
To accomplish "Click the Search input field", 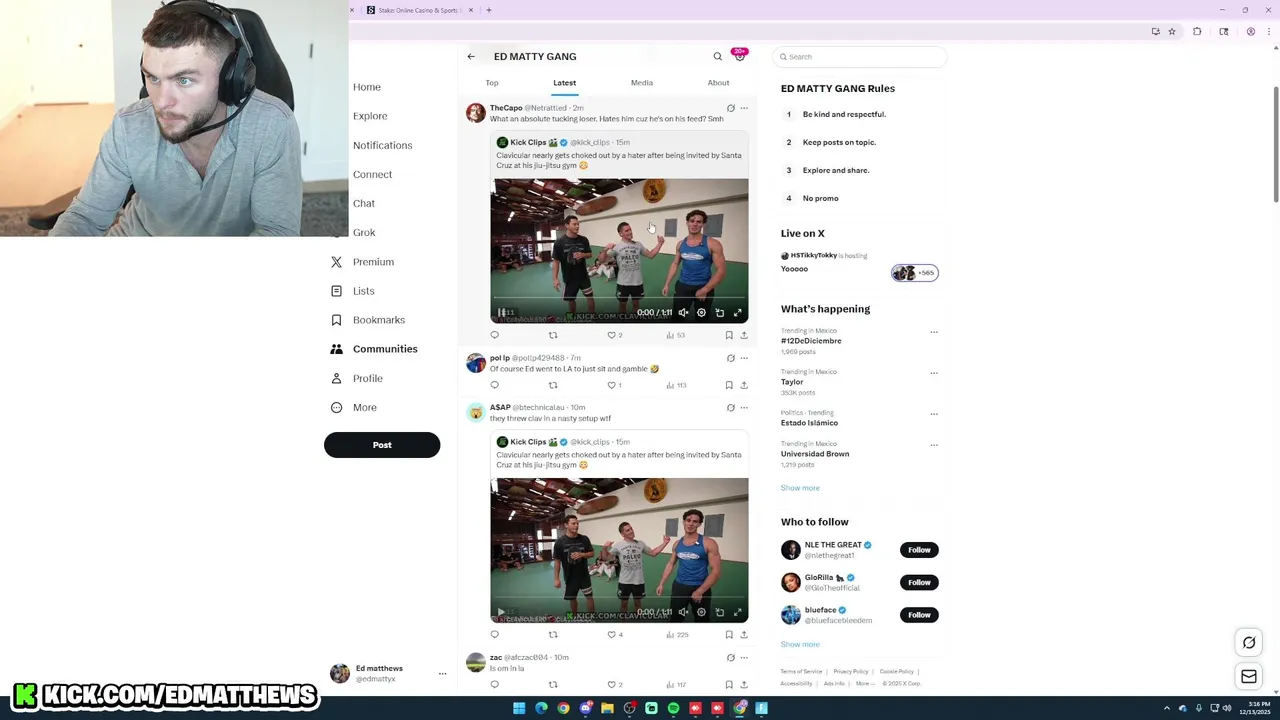I will tap(859, 57).
